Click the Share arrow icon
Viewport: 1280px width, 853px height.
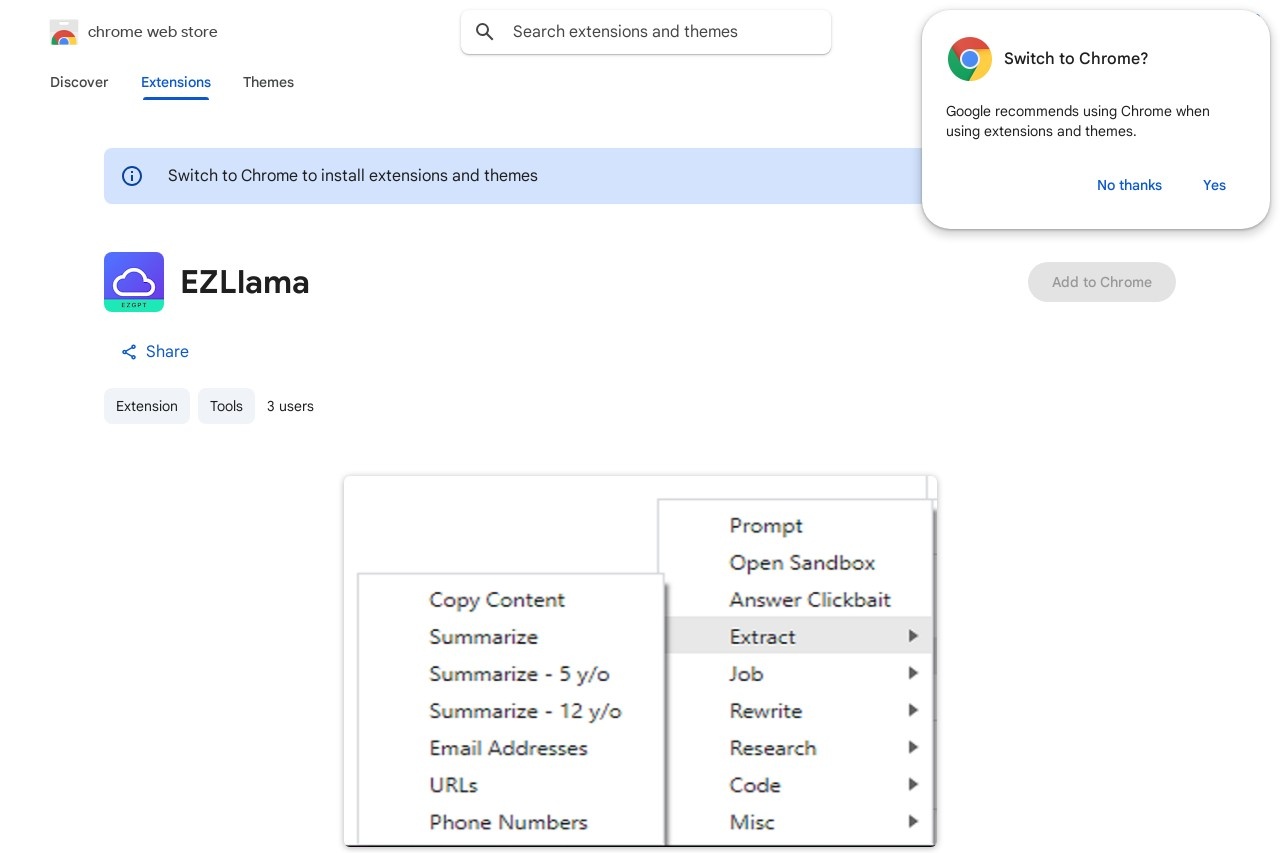pos(129,352)
